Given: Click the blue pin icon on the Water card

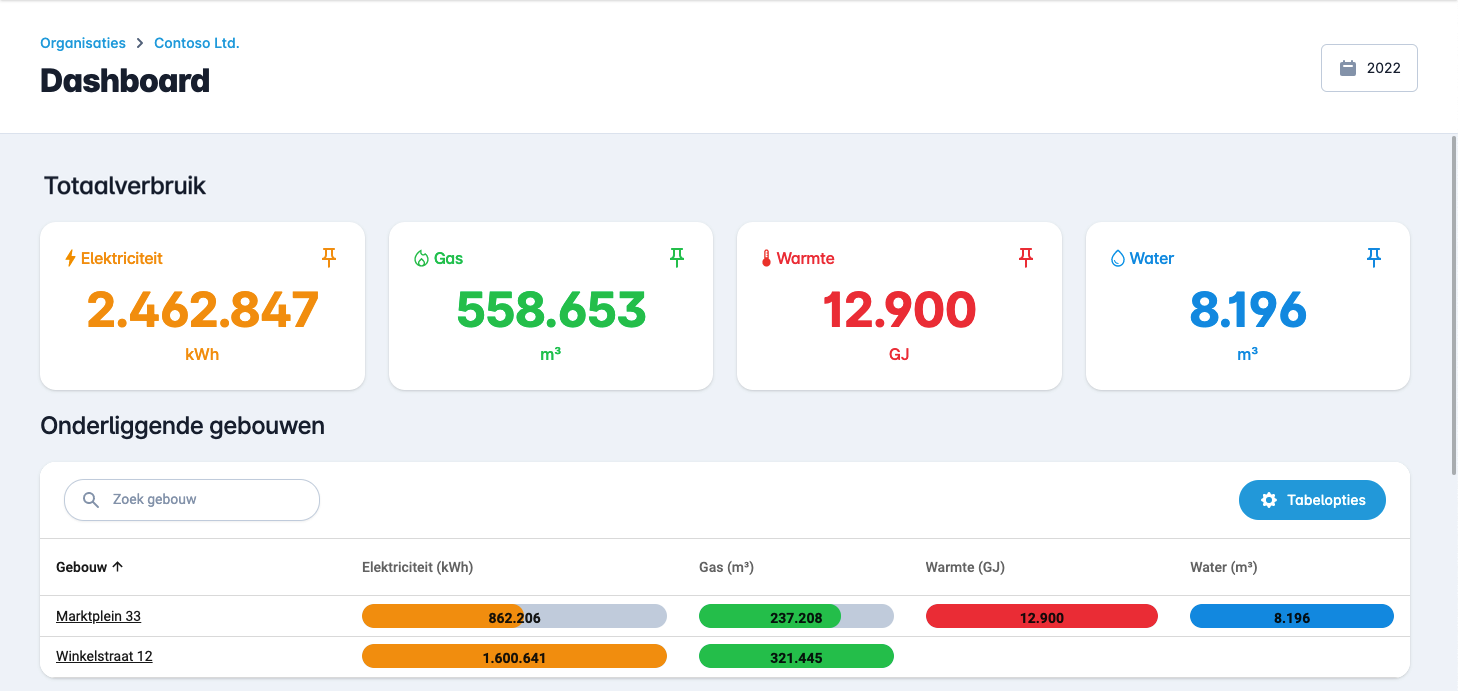Looking at the screenshot, I should (x=1374, y=258).
